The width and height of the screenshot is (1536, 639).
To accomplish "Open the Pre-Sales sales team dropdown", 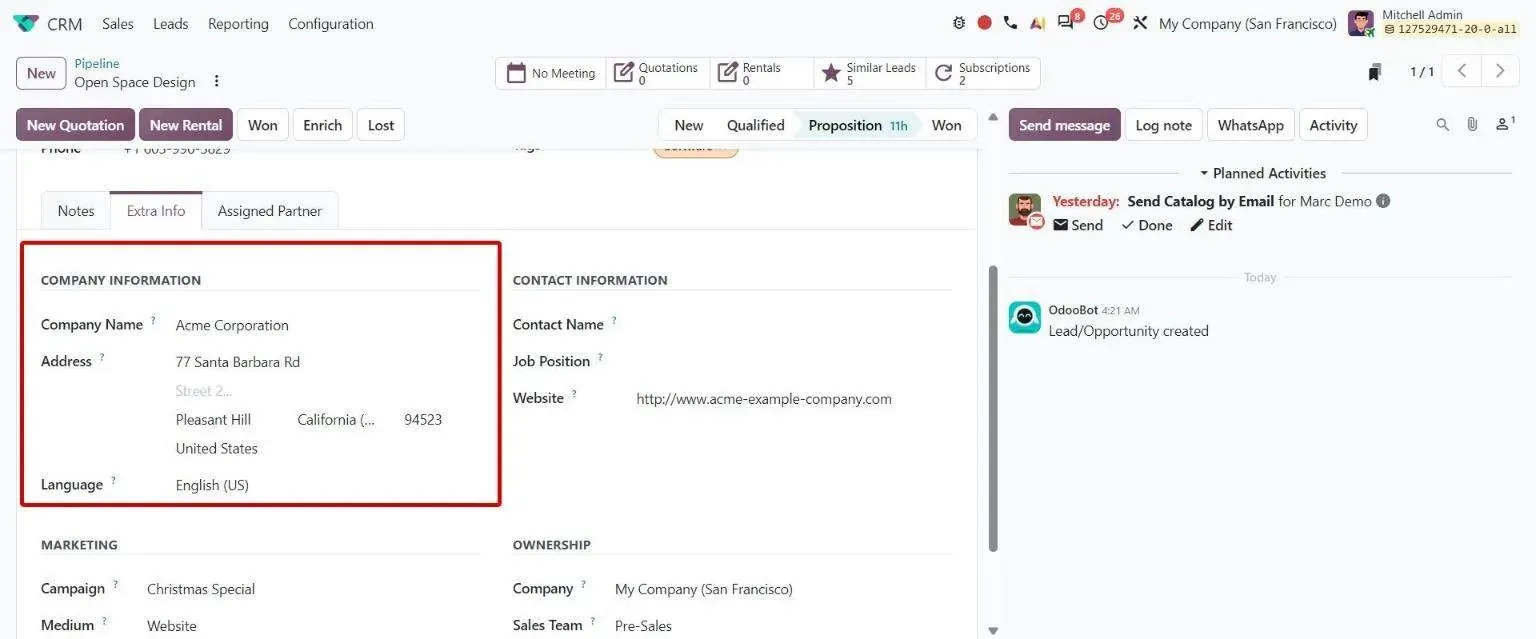I will (783, 626).
